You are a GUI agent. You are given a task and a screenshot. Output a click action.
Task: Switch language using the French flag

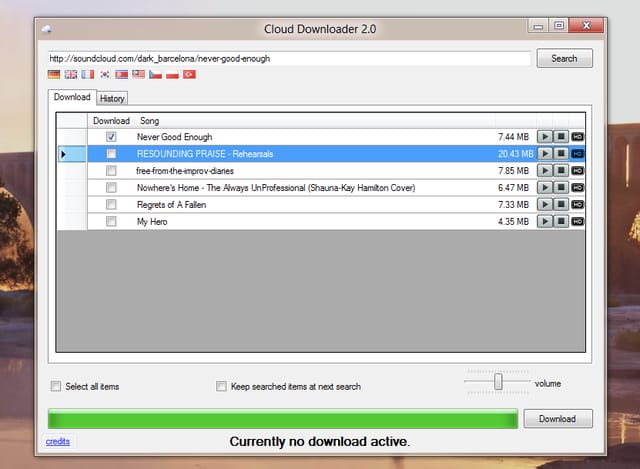(x=87, y=74)
